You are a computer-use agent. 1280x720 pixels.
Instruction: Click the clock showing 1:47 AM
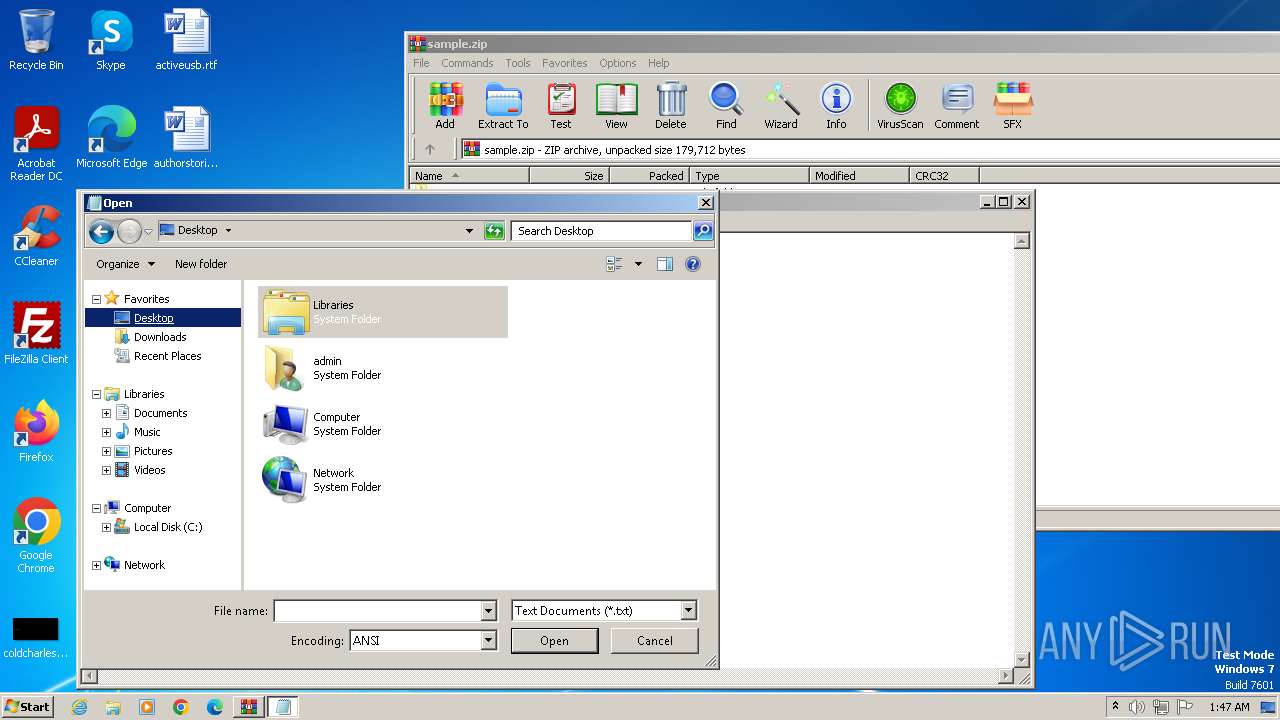coord(1229,707)
